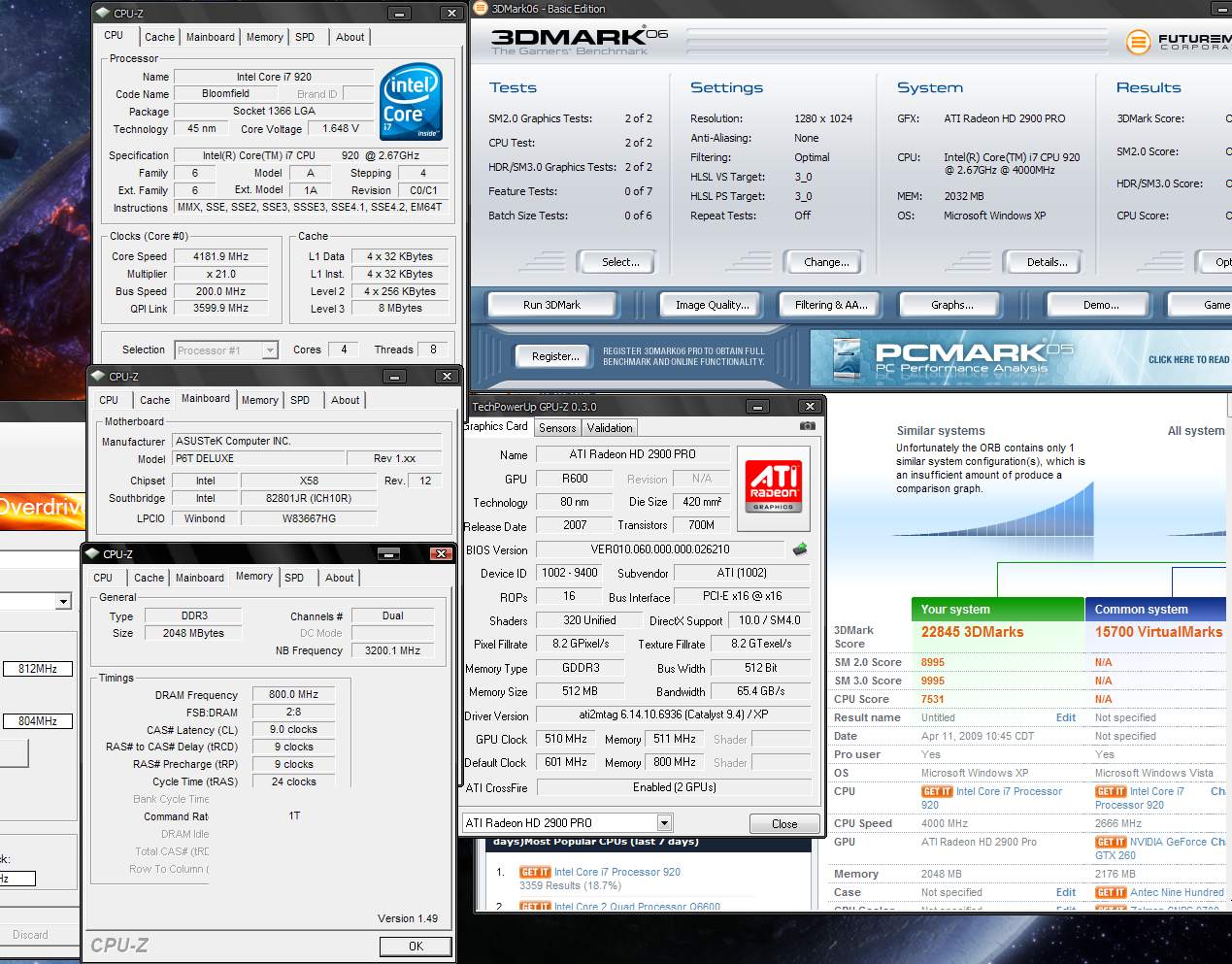Image resolution: width=1232 pixels, height=964 pixels.
Task: Click the 3DMark06 window title icon
Action: [481, 9]
